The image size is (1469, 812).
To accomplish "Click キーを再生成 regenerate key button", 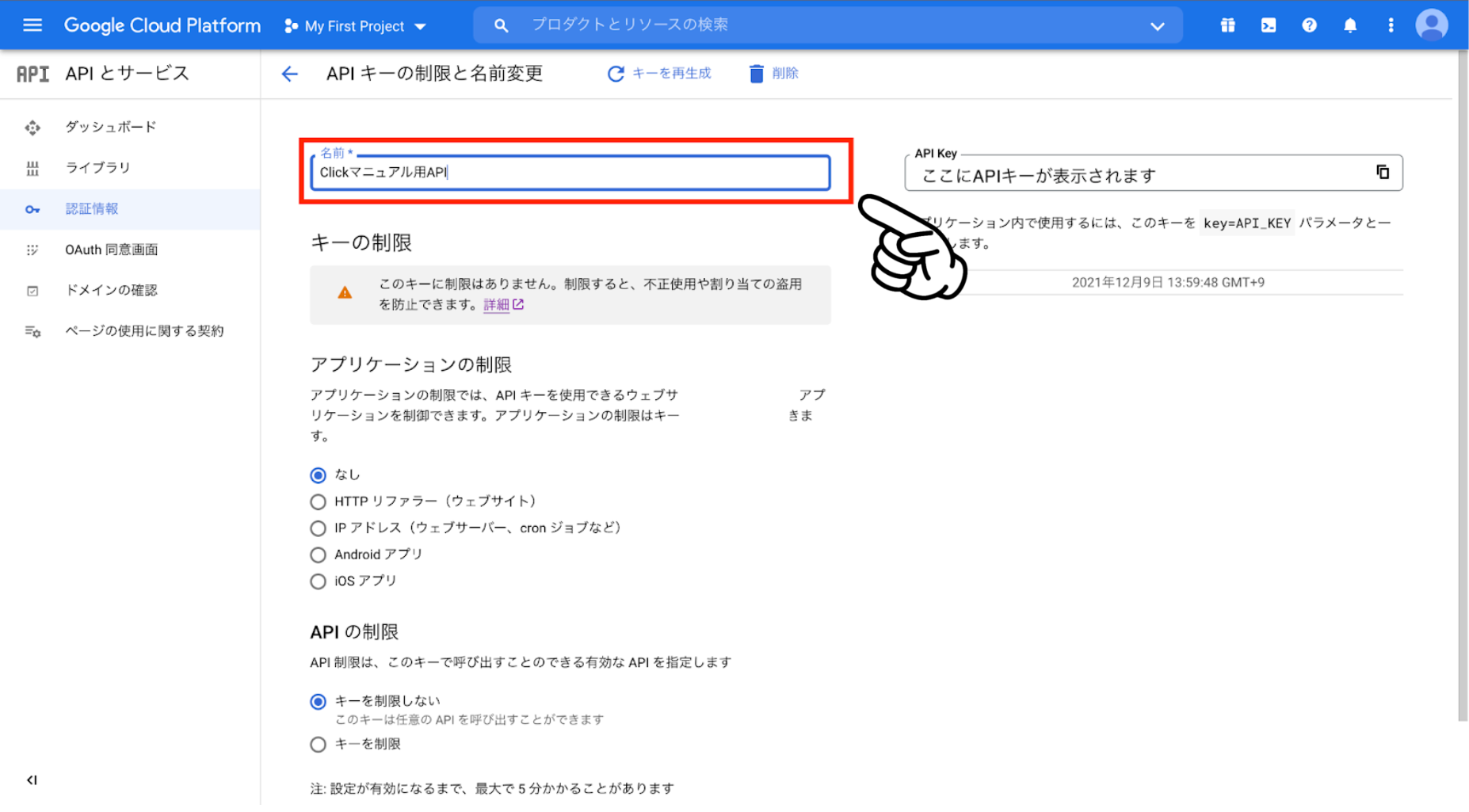I will point(659,74).
